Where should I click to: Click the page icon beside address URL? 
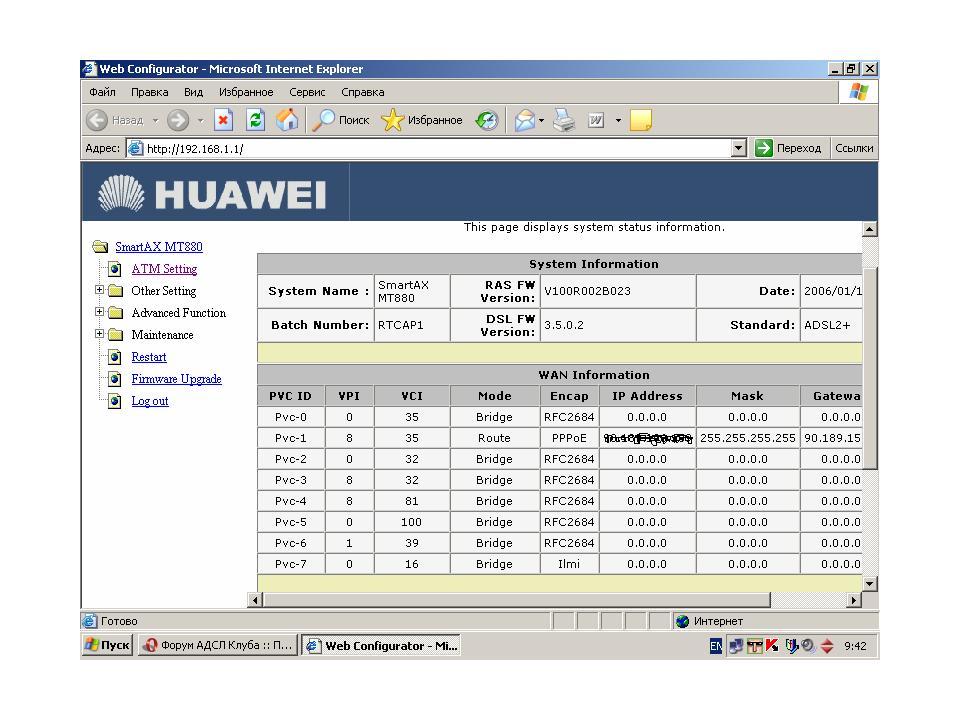coord(135,148)
